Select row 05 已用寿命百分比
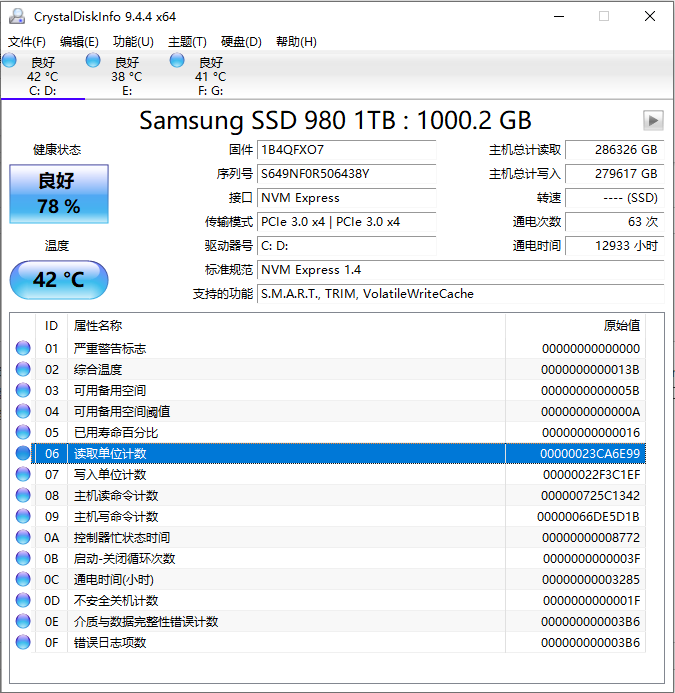 click(x=327, y=432)
